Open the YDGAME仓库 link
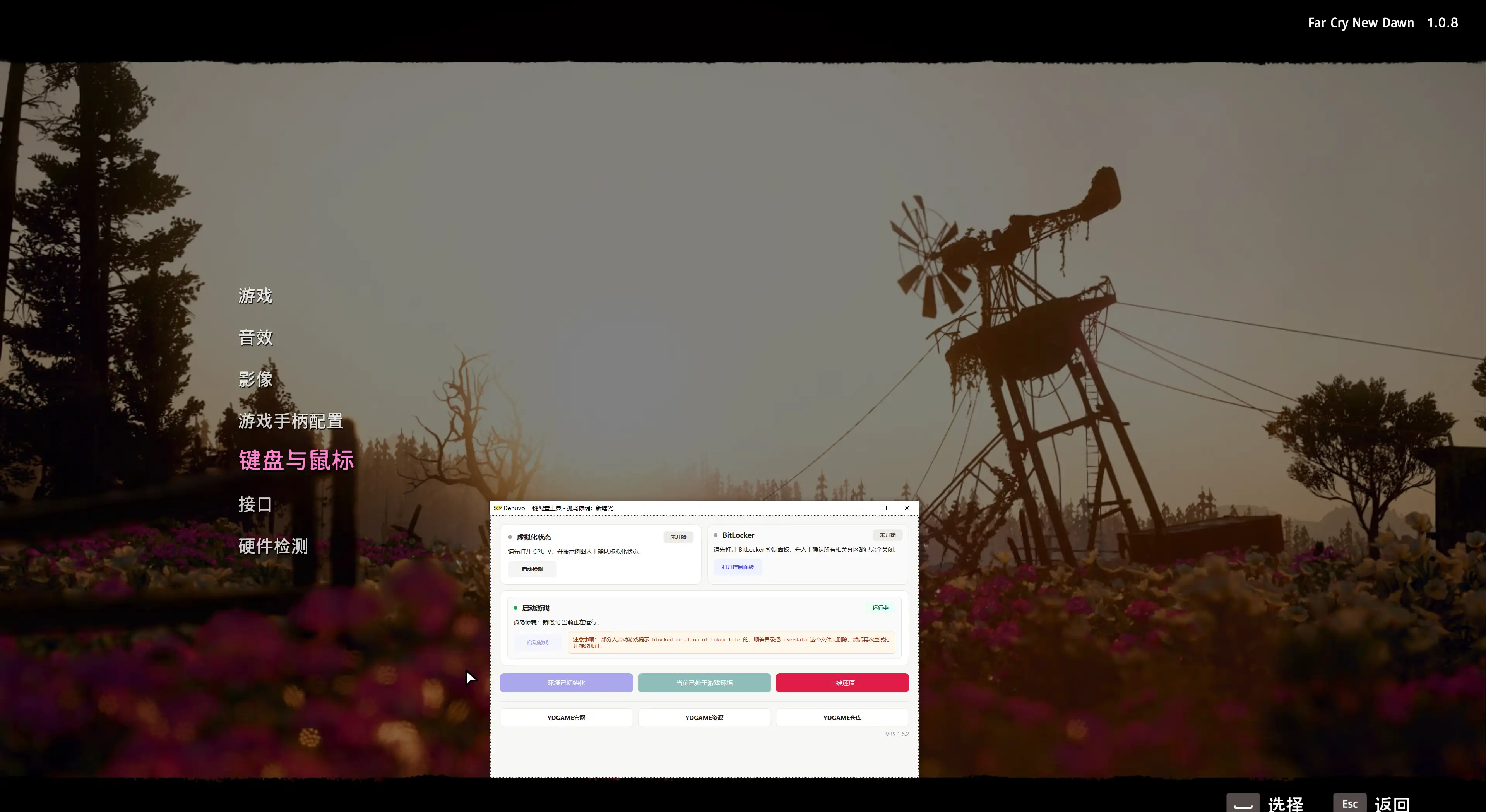Viewport: 1486px width, 812px height. click(x=842, y=718)
